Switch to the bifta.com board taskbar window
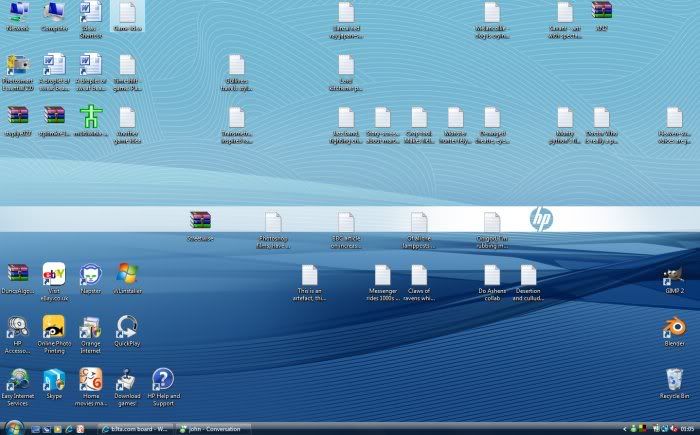The image size is (700, 435). point(135,429)
